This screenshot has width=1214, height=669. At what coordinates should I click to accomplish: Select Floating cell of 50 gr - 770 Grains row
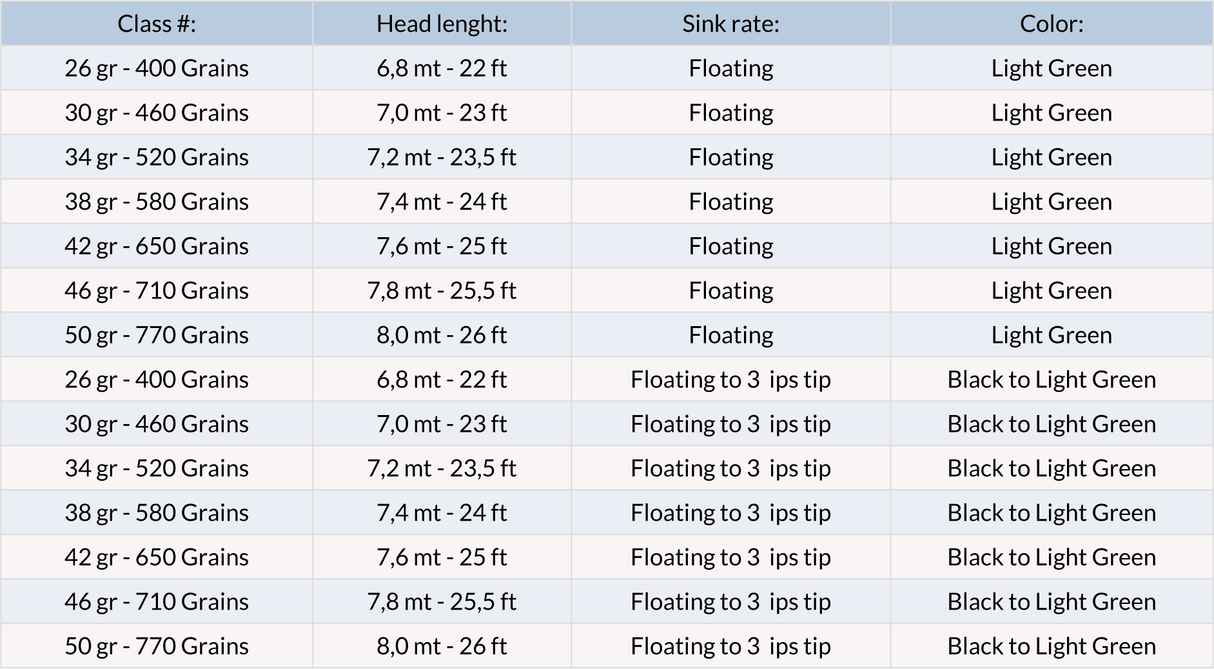point(731,335)
